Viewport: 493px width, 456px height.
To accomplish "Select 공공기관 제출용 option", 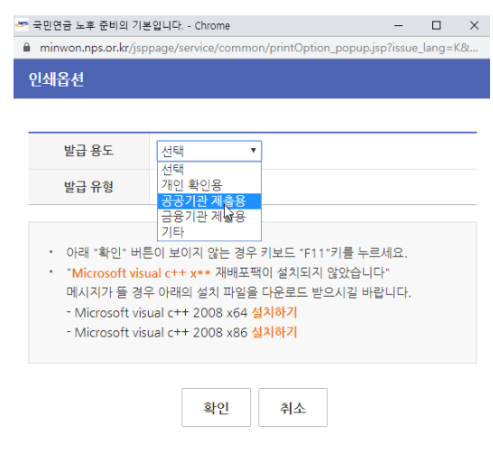I will pyautogui.click(x=209, y=201).
